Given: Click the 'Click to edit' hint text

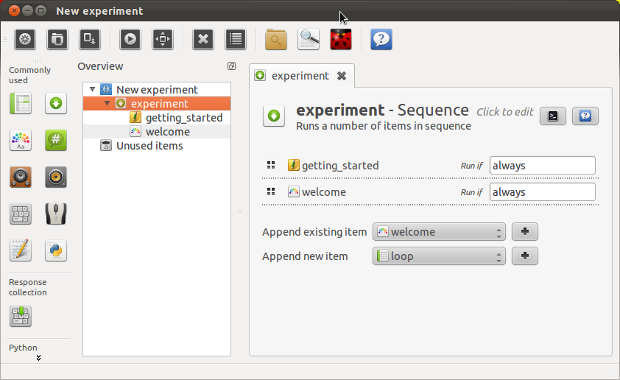Looking at the screenshot, I should pos(505,112).
